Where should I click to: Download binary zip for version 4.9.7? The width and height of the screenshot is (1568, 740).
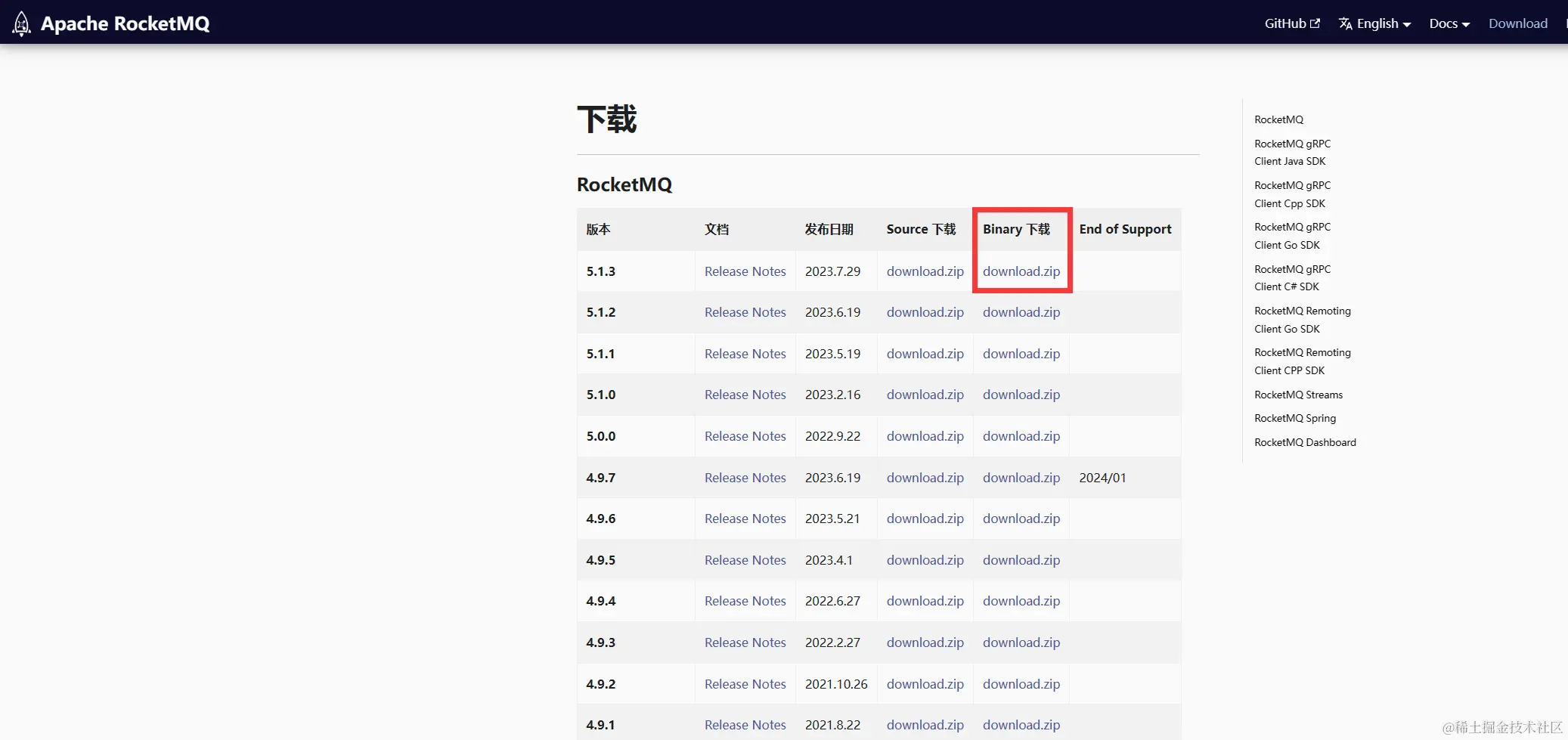(1021, 478)
